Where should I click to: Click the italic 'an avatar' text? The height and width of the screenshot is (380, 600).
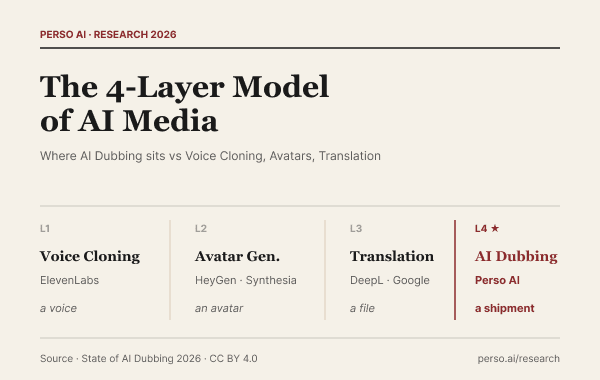pos(219,308)
